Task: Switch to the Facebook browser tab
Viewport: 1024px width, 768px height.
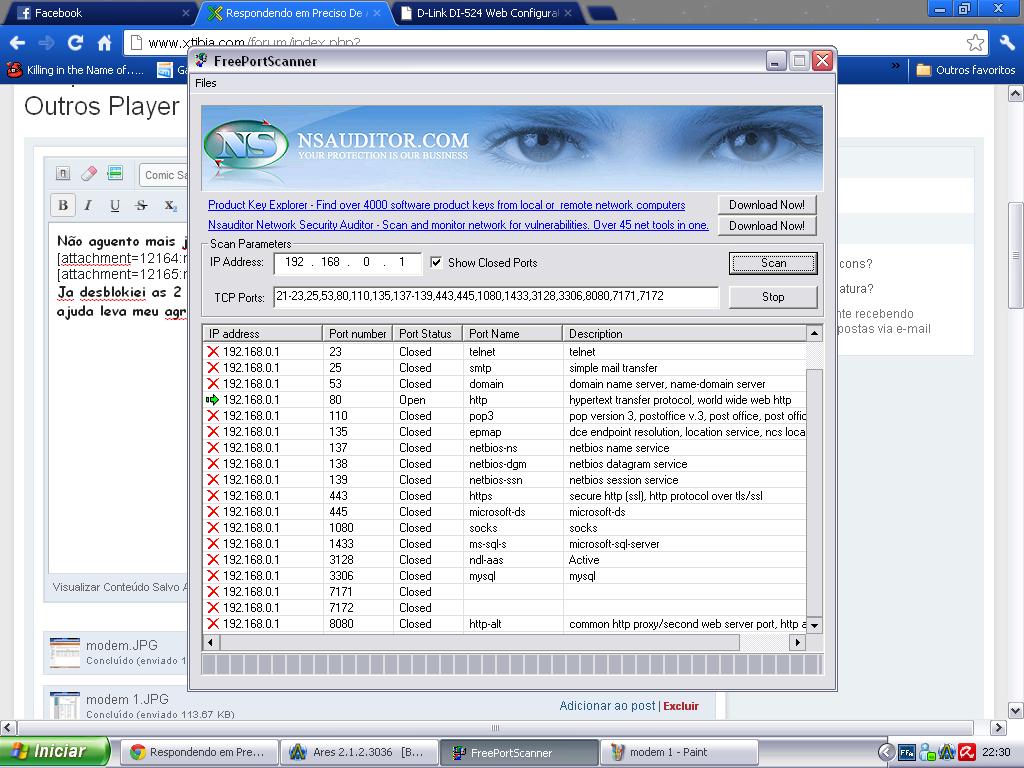Action: [x=101, y=12]
